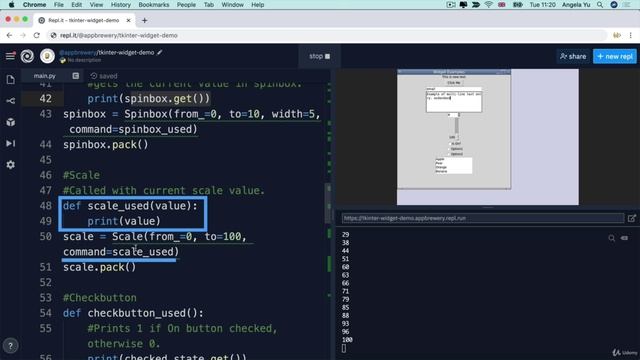Viewport: 640px width, 360px height.
Task: Edit repl name with pencil icon
Action: [x=160, y=52]
